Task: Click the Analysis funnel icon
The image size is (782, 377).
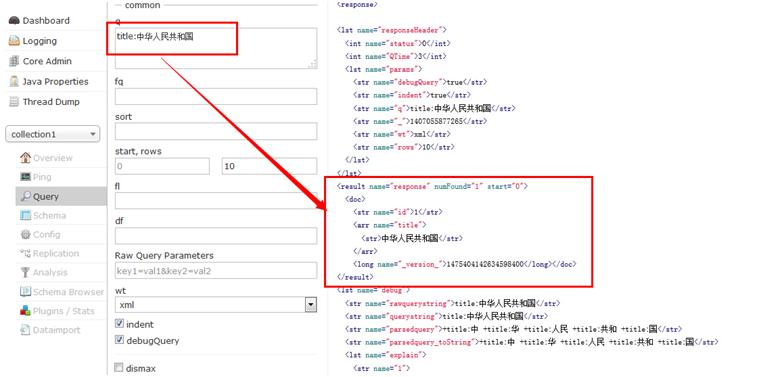Action: (25, 272)
